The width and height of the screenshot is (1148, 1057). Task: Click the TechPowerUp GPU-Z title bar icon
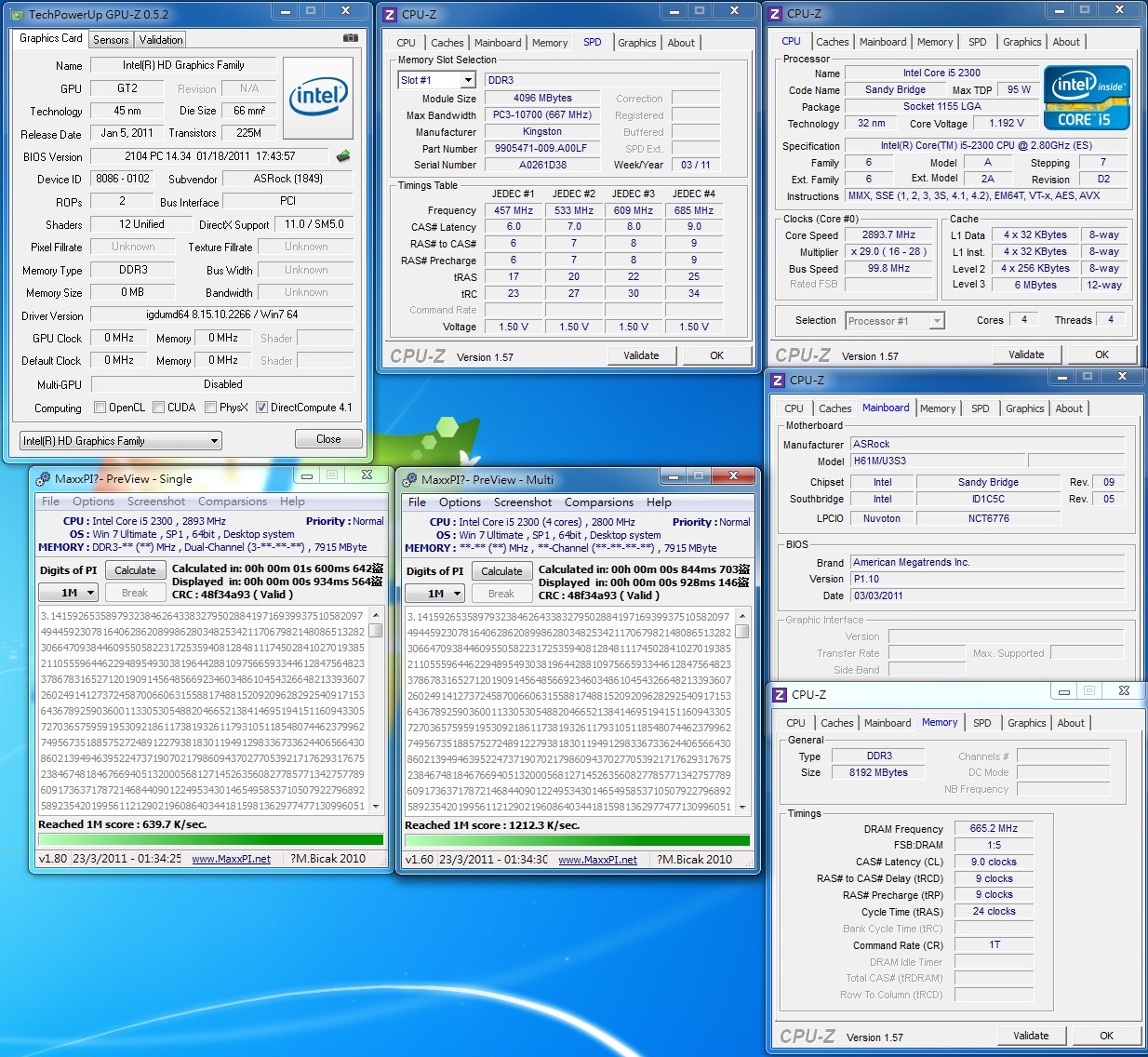pyautogui.click(x=17, y=14)
